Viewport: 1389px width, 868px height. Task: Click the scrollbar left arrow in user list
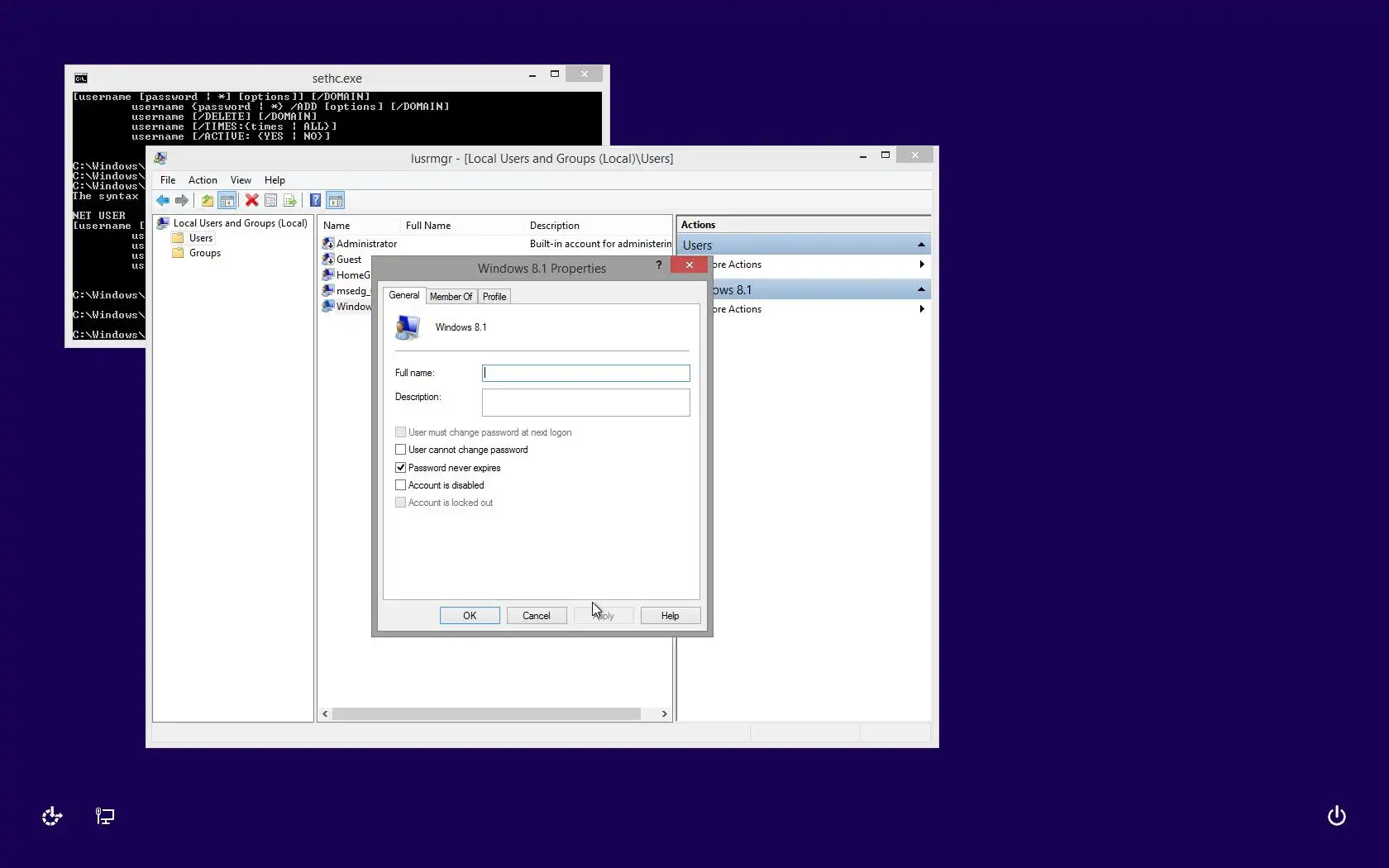pyautogui.click(x=325, y=713)
